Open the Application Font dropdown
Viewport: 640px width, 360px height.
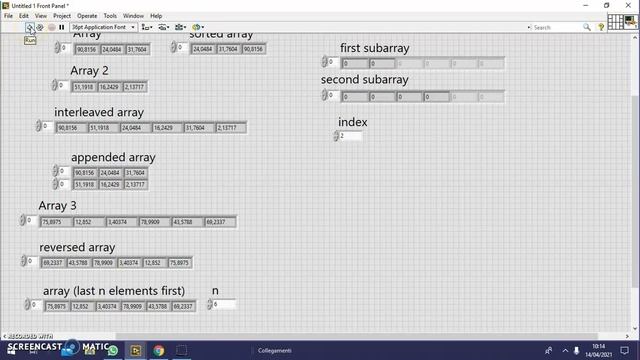coord(103,27)
